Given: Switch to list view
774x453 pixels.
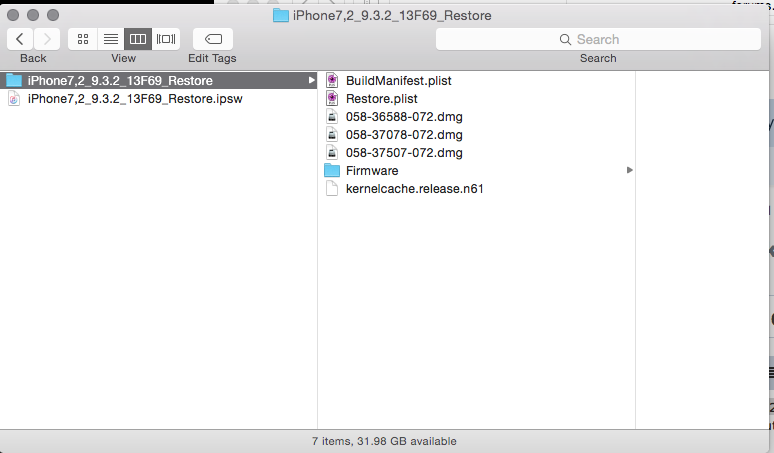Looking at the screenshot, I should click(x=111, y=39).
